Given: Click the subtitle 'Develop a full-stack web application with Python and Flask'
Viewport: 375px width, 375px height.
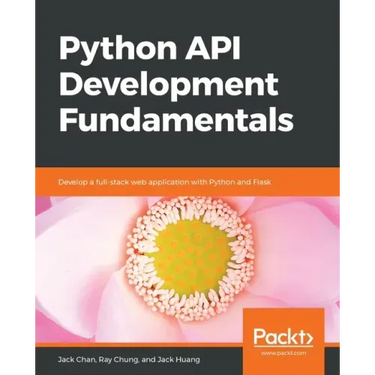Looking at the screenshot, I should tap(165, 182).
